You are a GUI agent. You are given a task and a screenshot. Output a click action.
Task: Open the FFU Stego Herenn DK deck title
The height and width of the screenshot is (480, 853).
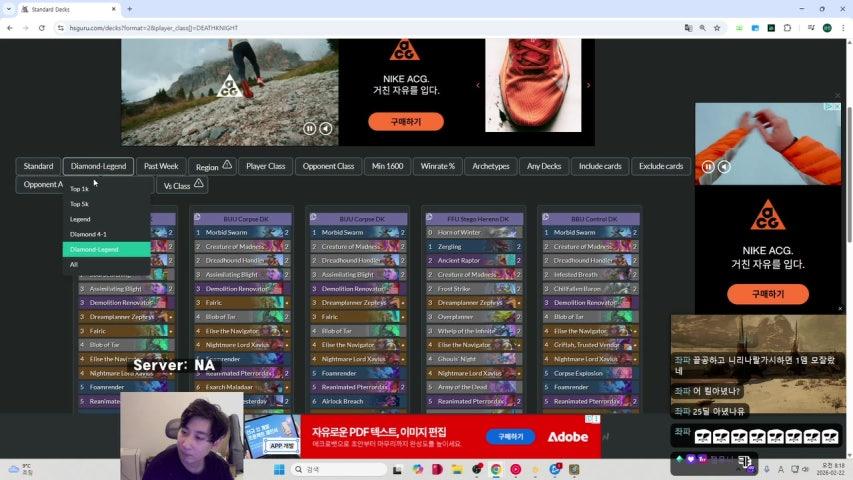click(x=478, y=219)
